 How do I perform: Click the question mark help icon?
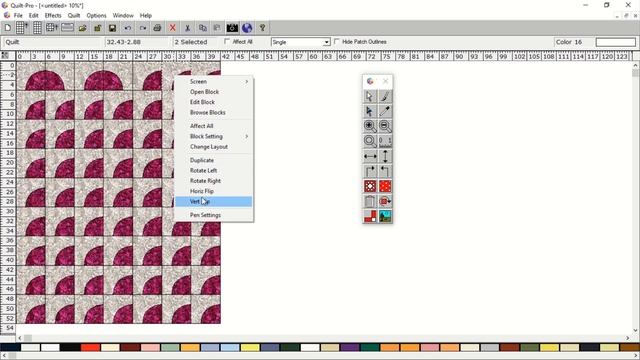pos(262,28)
